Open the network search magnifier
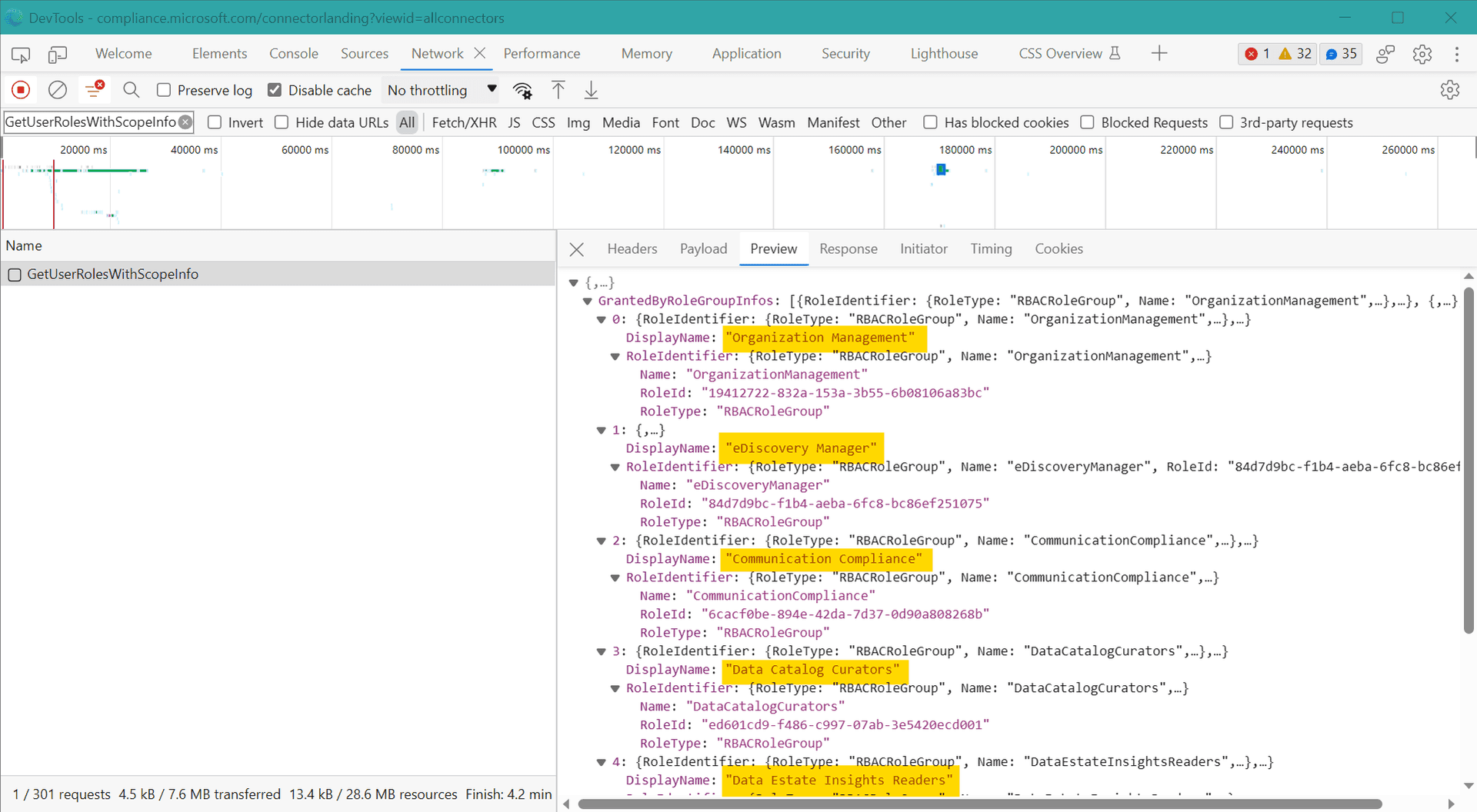Image resolution: width=1477 pixels, height=812 pixels. (x=132, y=90)
